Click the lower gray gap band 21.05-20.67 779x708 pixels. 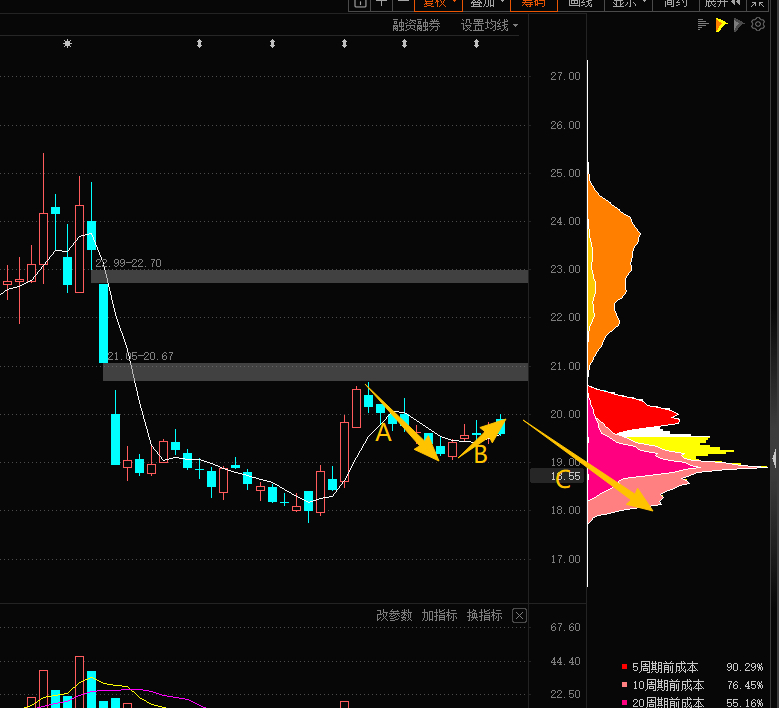(x=315, y=372)
